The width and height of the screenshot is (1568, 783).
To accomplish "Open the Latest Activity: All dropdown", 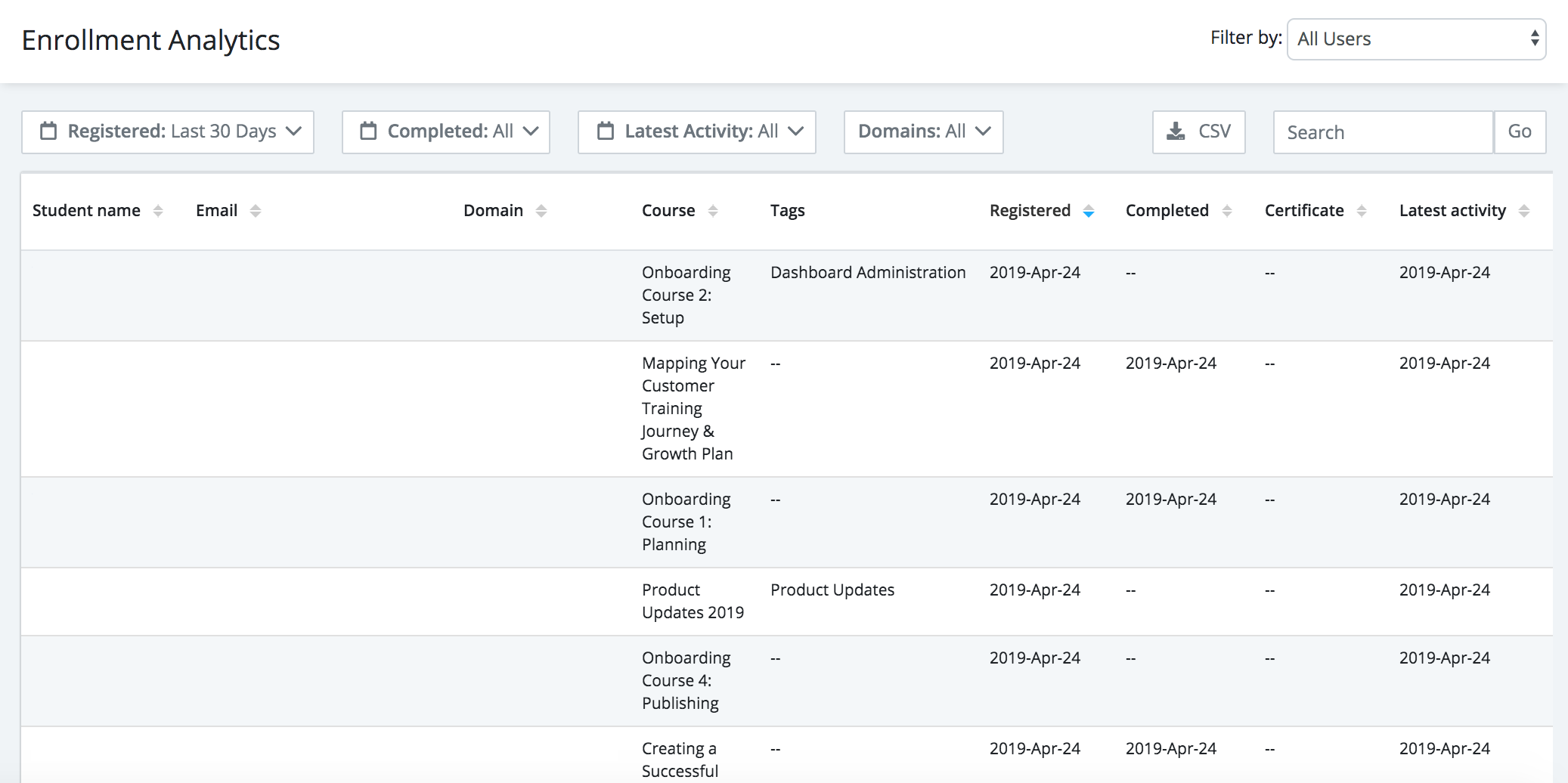I will click(697, 132).
